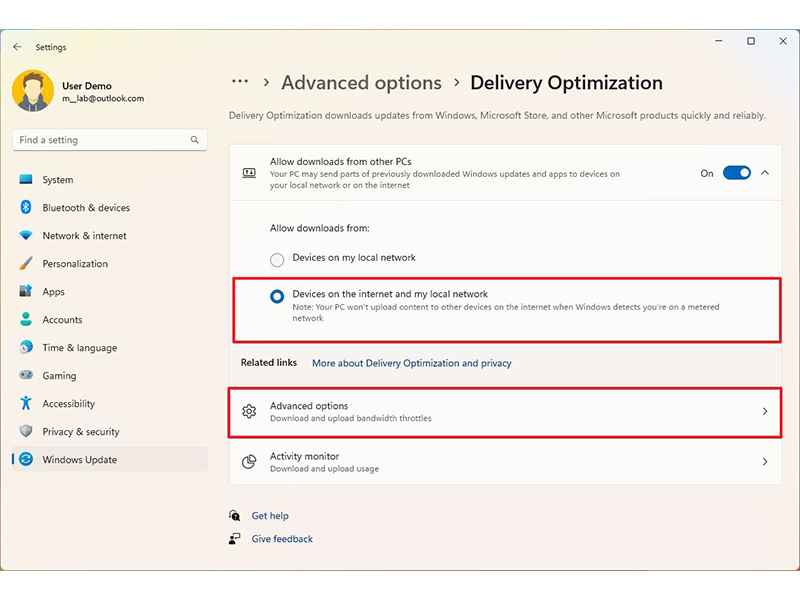Go back to Advanced options breadcrumb
Screen dimensions: 800x600
click(x=361, y=83)
